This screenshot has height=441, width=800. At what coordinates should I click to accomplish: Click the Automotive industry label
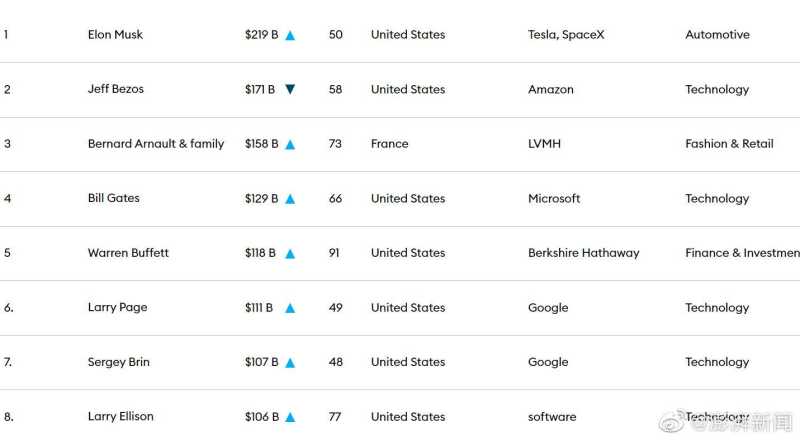pos(717,35)
